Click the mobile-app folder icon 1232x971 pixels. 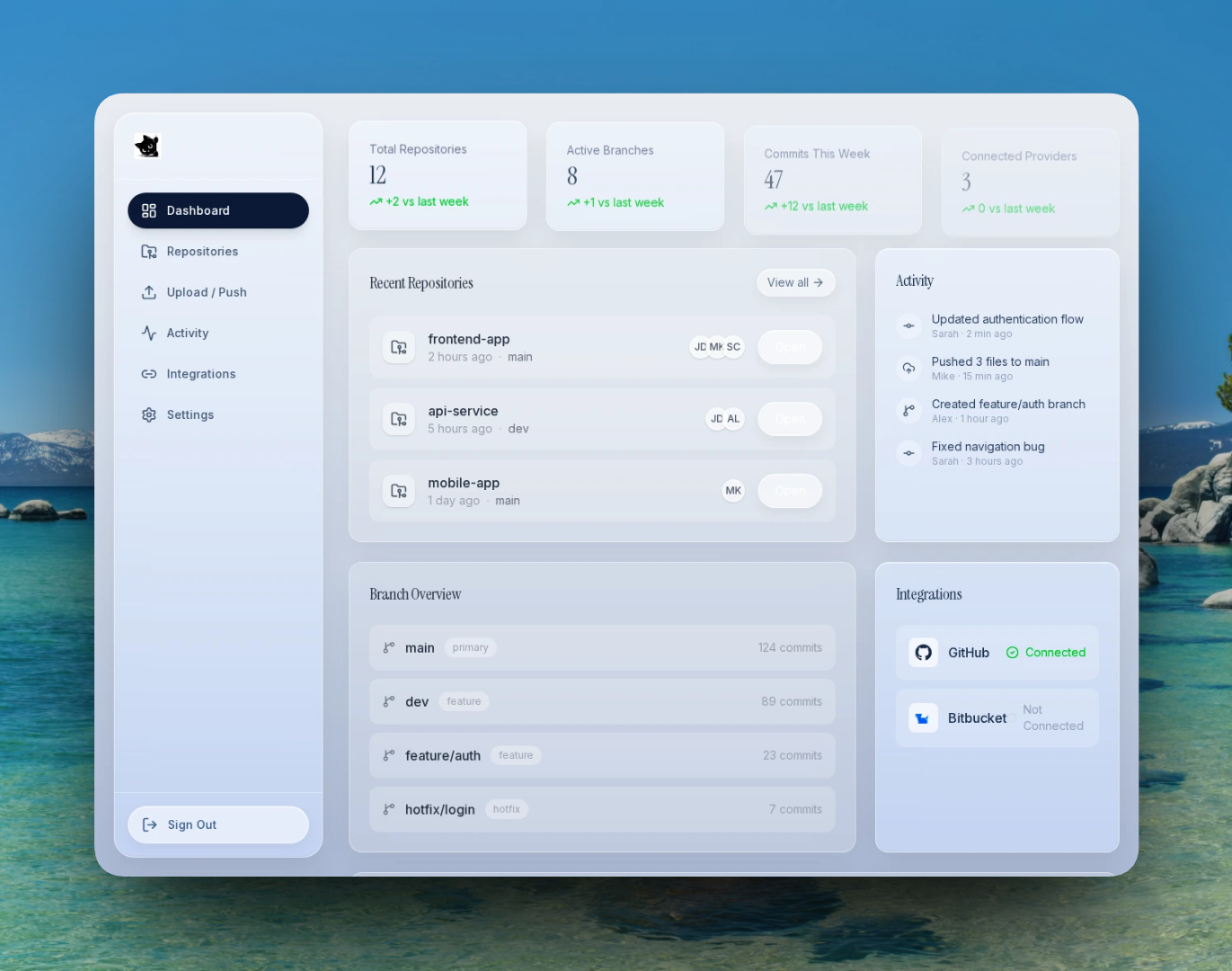pos(399,491)
